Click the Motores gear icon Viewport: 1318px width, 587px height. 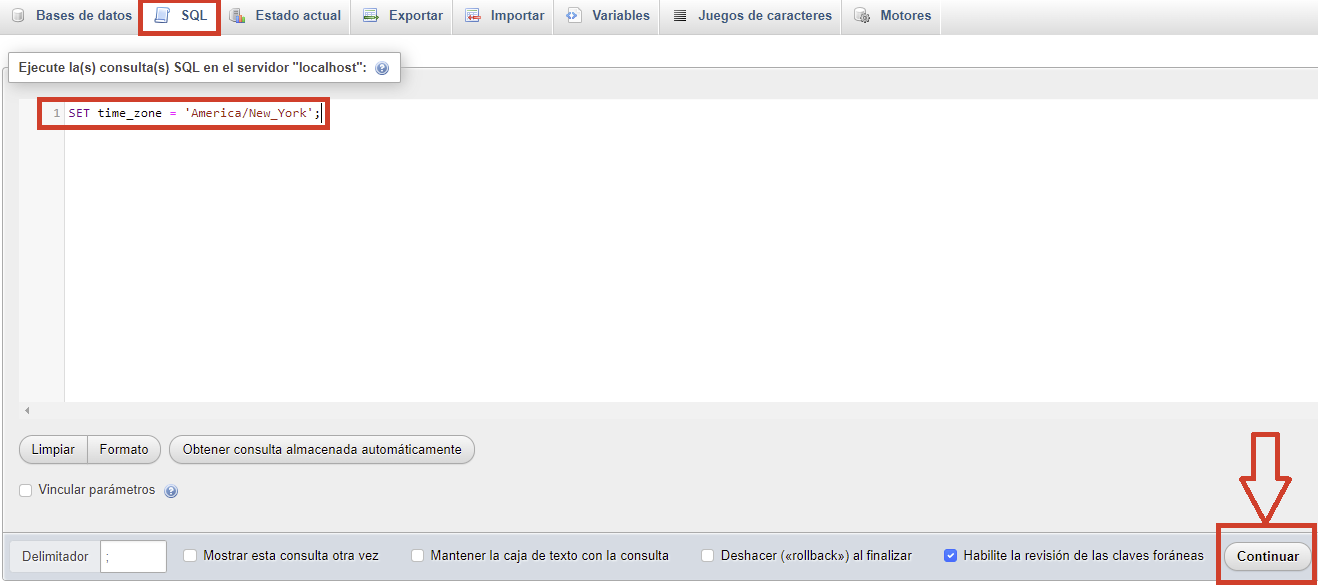point(861,16)
